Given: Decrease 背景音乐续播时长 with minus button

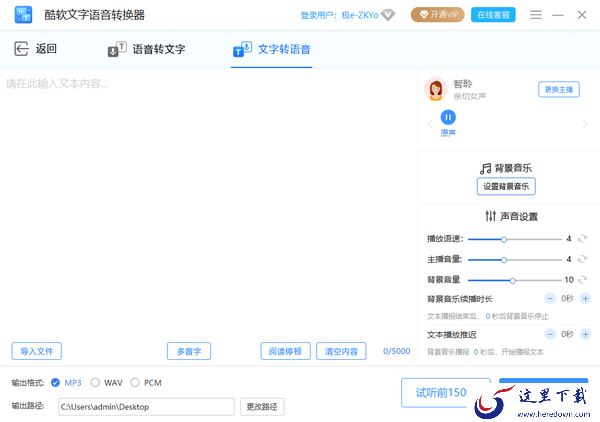Looking at the screenshot, I should pyautogui.click(x=550, y=298).
